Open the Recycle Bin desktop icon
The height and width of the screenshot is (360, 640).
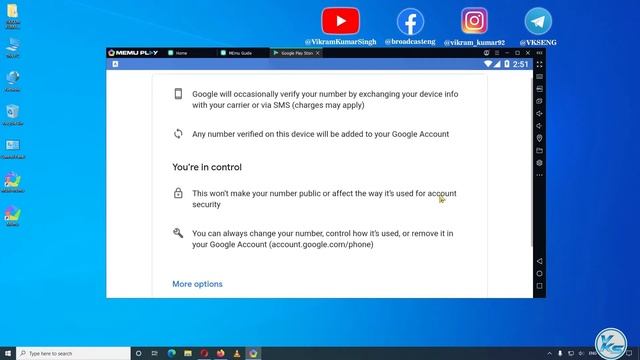coord(13,114)
